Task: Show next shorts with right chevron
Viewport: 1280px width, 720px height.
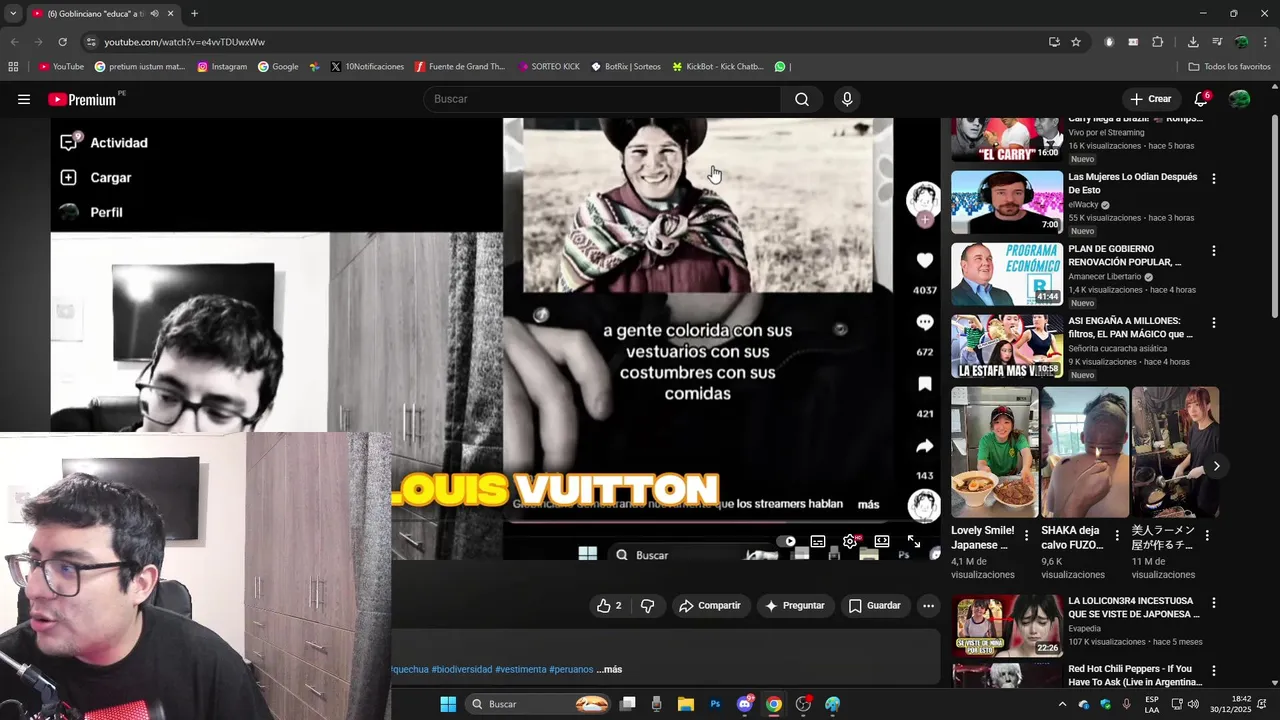Action: pyautogui.click(x=1216, y=466)
